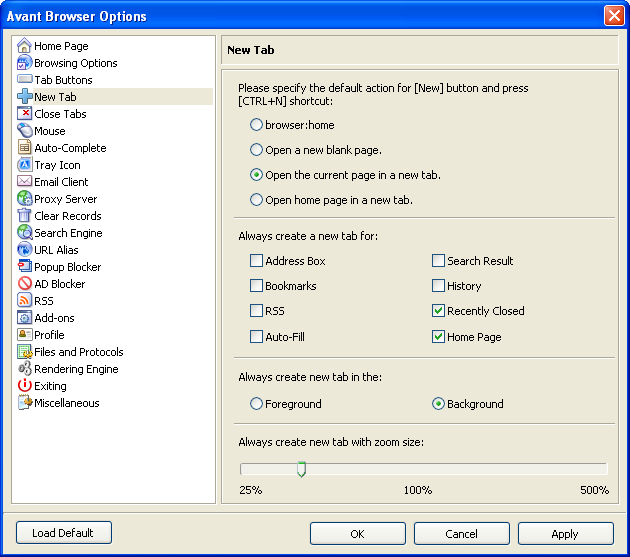Click the Miscellaneous notepad icon
This screenshot has height=557, width=630.
(x=24, y=402)
